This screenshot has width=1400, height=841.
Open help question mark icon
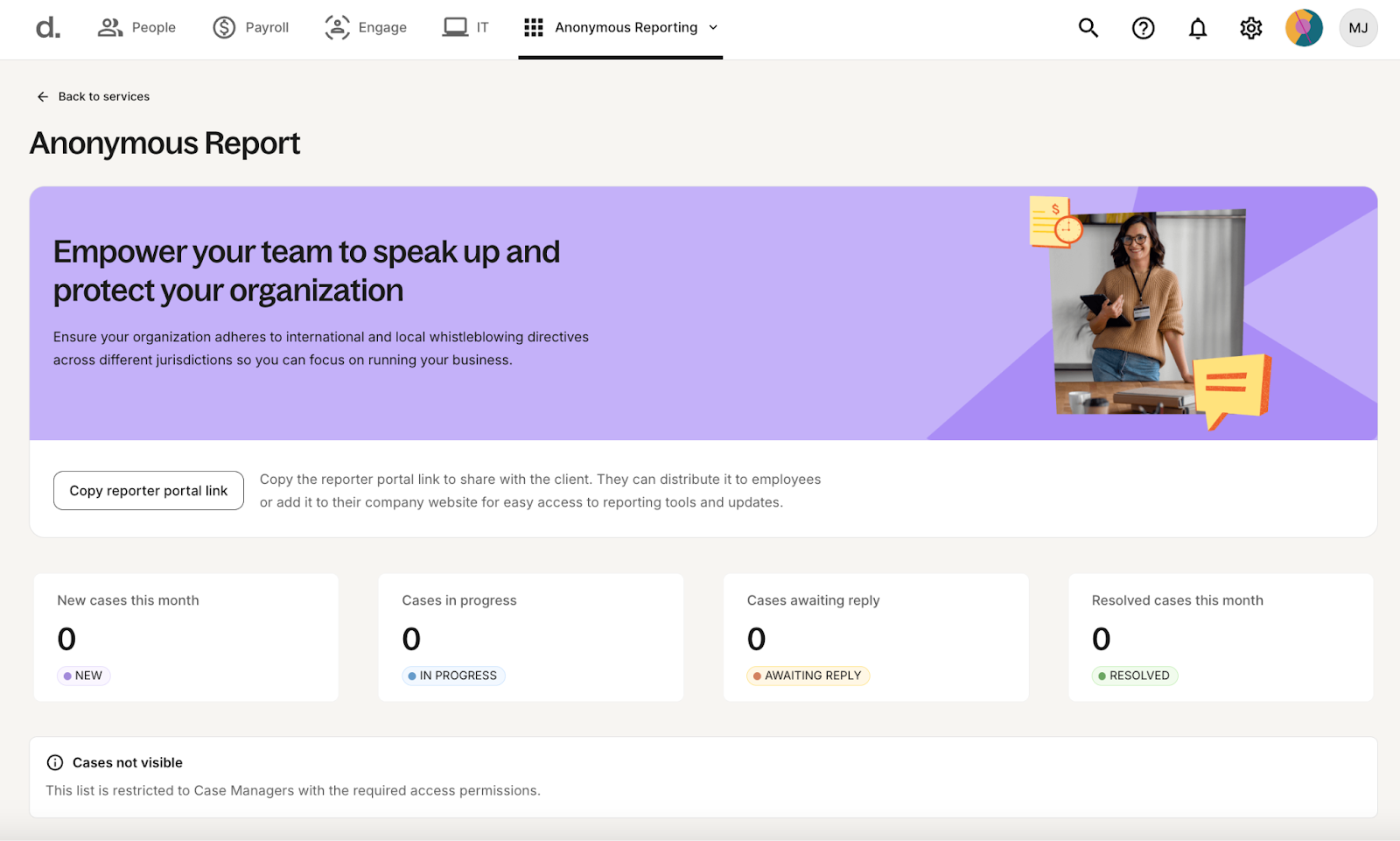click(x=1144, y=29)
